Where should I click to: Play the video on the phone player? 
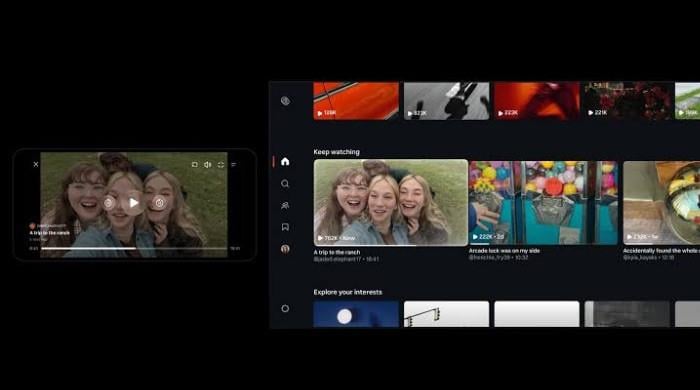(x=133, y=203)
